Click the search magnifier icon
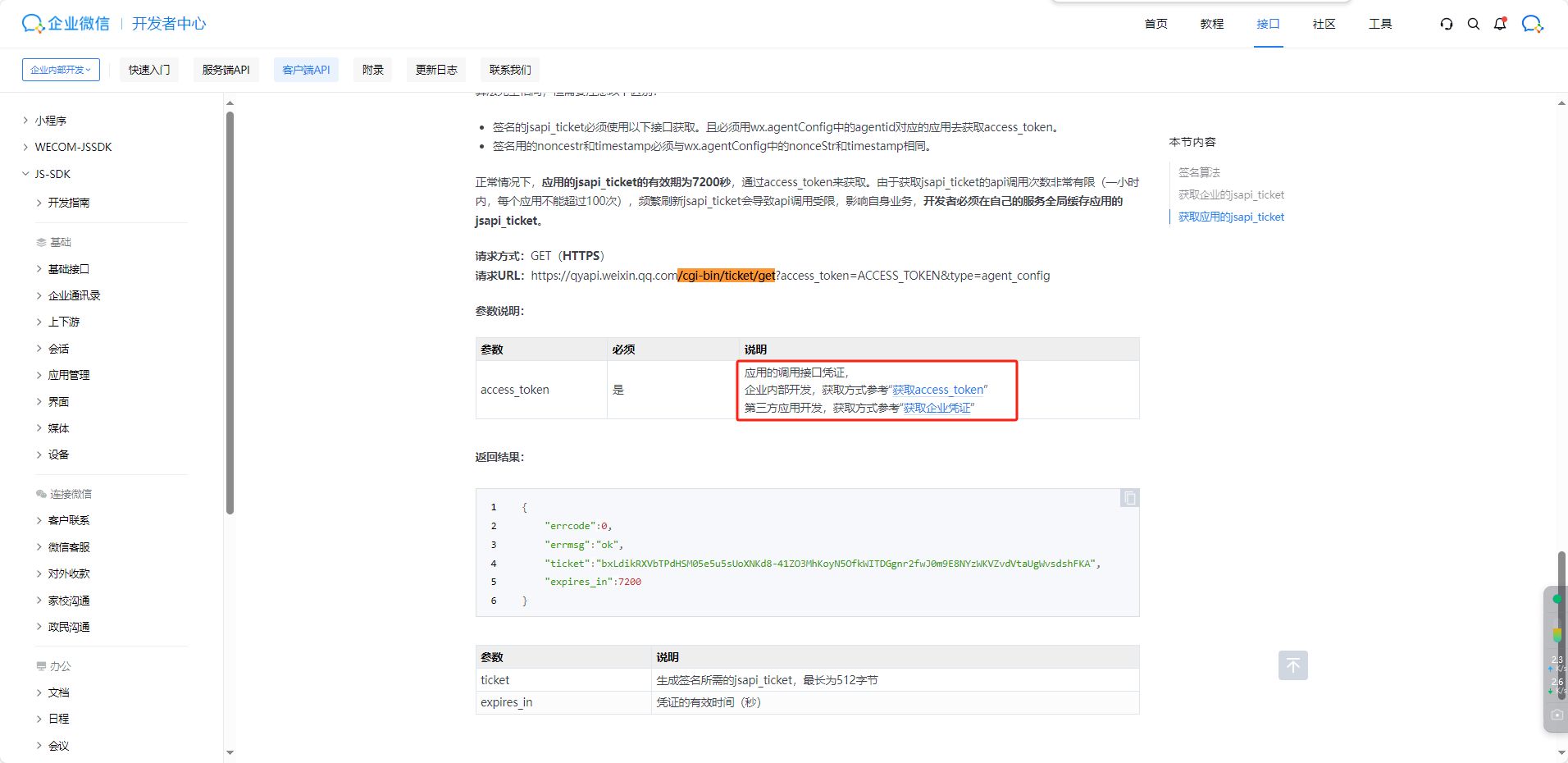 1473,24
